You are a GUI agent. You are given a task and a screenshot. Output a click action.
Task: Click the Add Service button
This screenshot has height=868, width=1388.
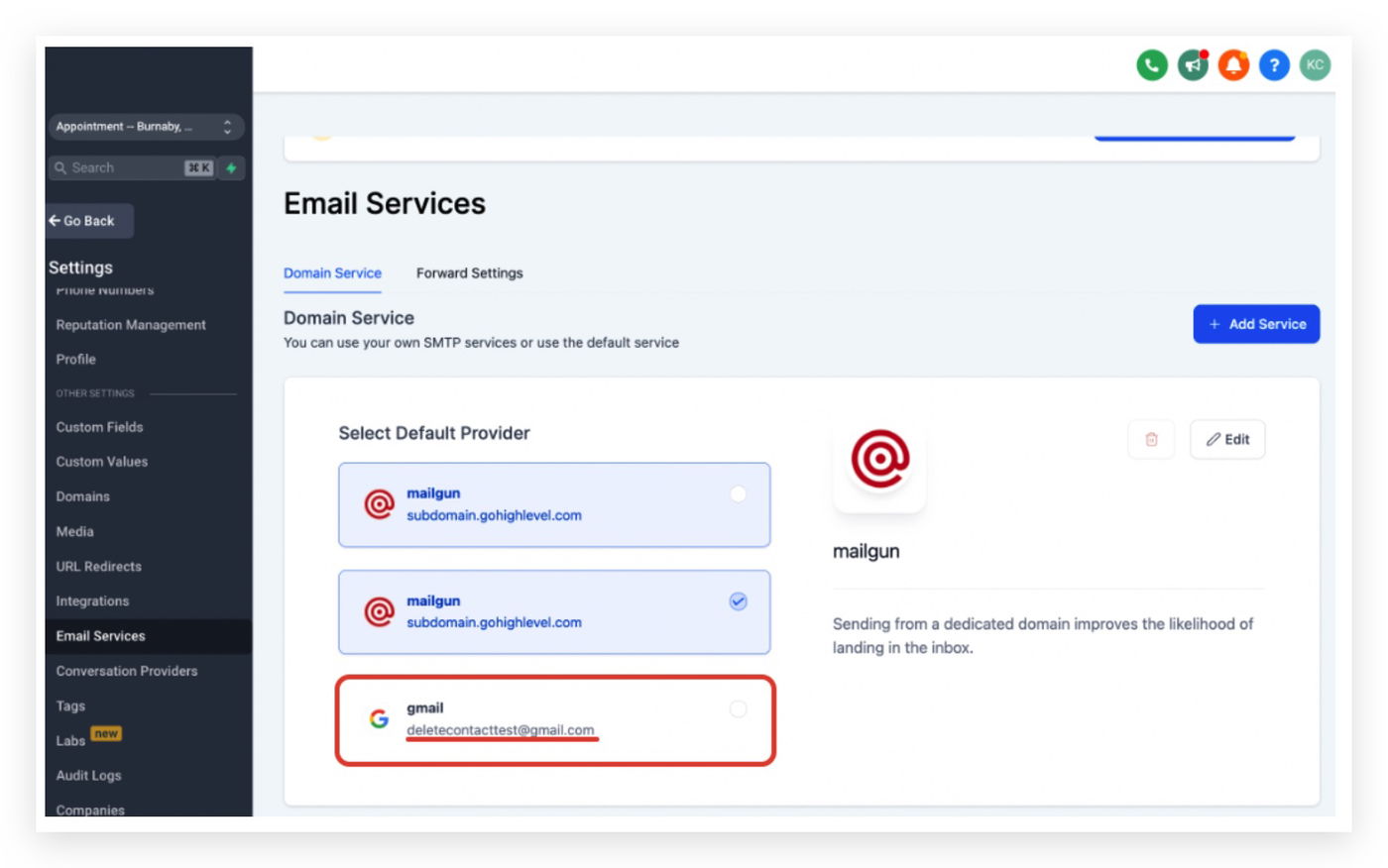(1256, 324)
